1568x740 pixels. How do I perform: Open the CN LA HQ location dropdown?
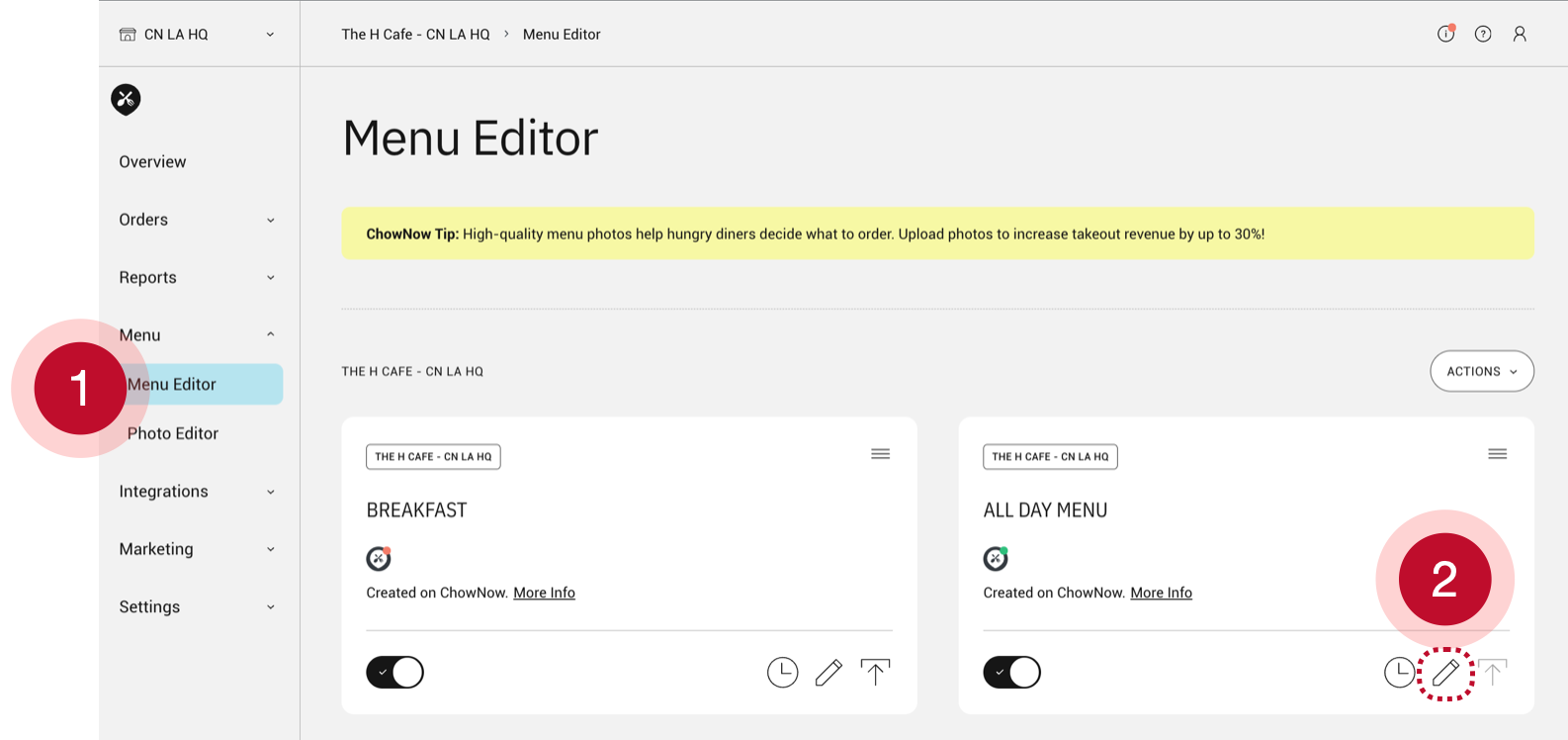point(198,35)
